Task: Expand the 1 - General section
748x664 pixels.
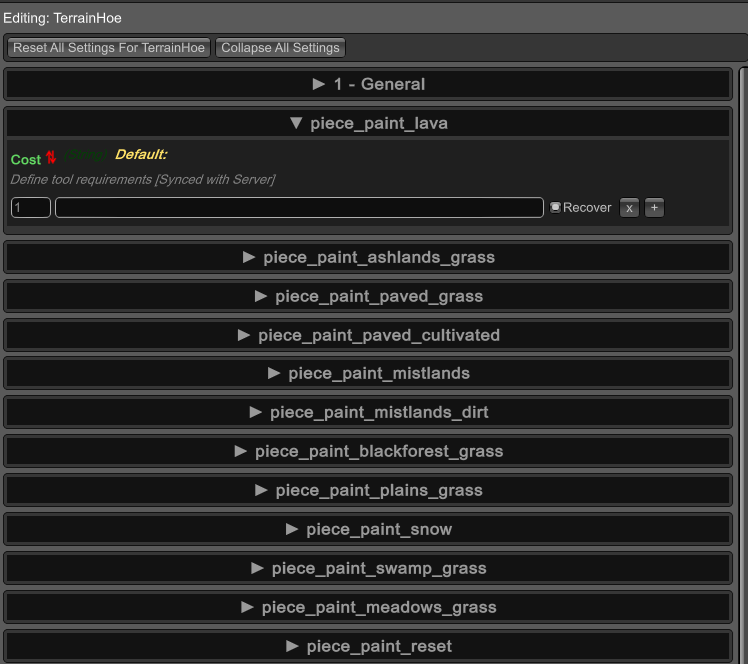Action: [x=368, y=84]
